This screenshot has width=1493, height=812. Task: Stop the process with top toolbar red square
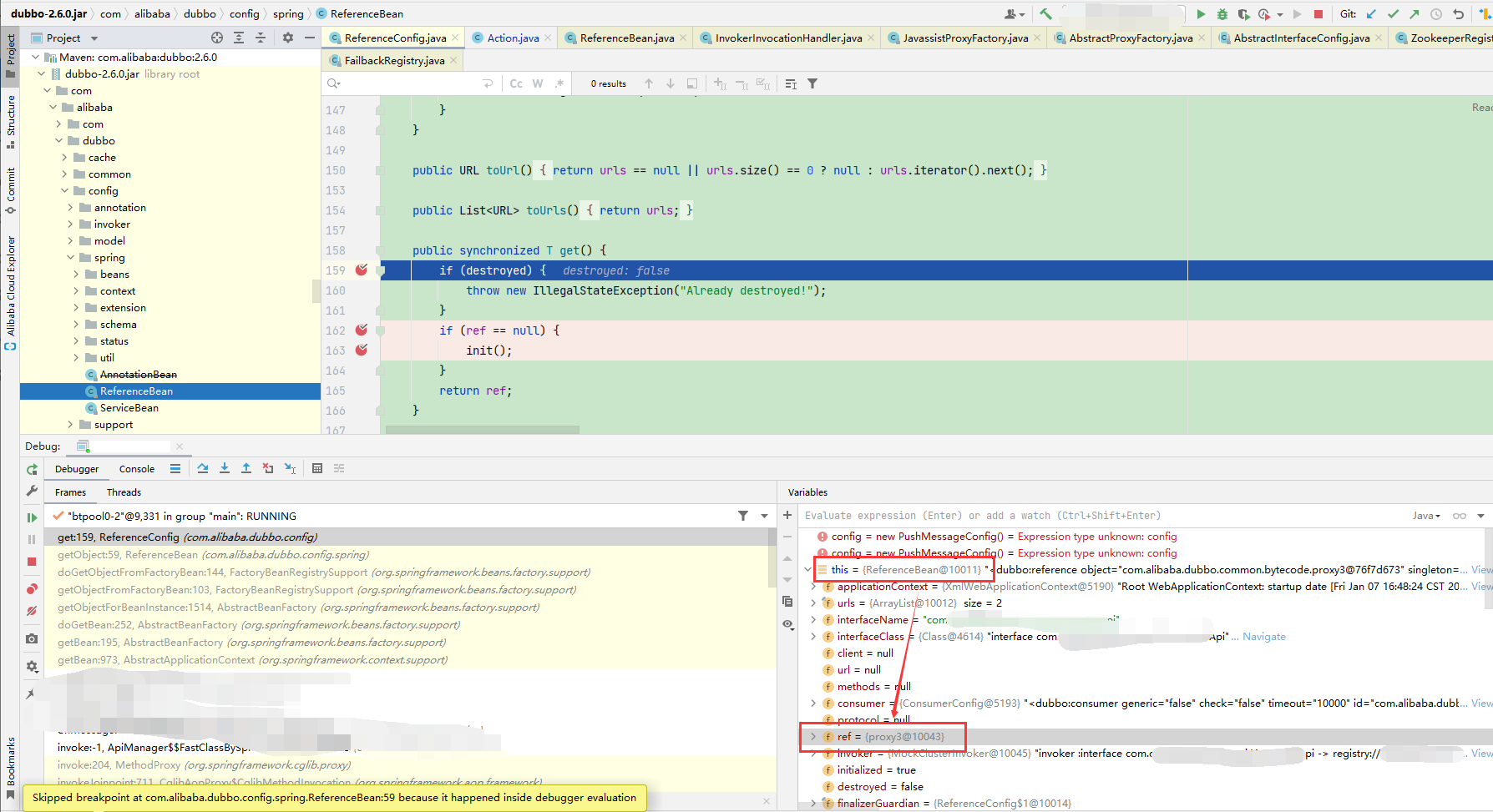coord(1318,14)
